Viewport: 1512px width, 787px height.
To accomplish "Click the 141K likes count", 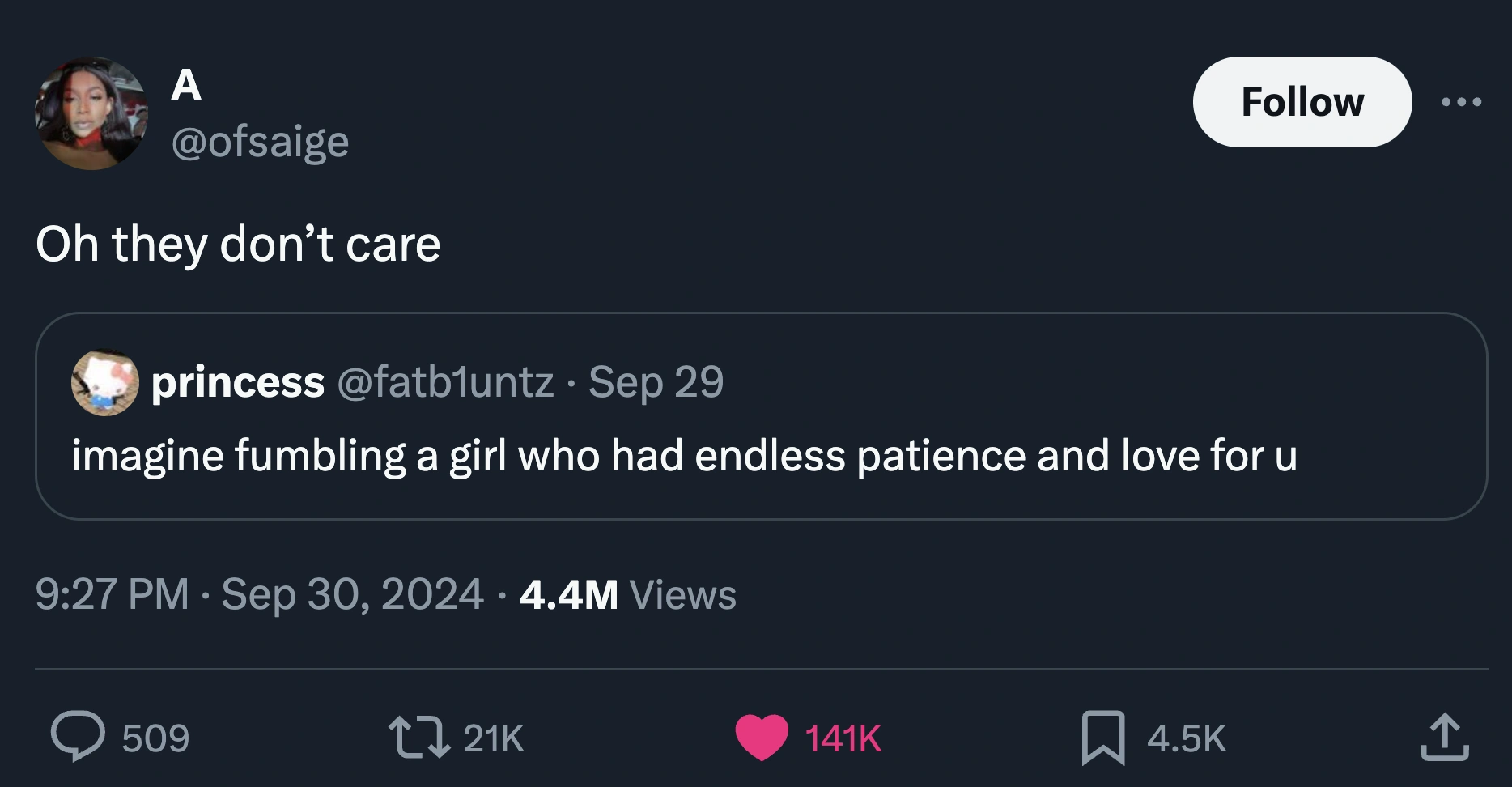I will (843, 738).
